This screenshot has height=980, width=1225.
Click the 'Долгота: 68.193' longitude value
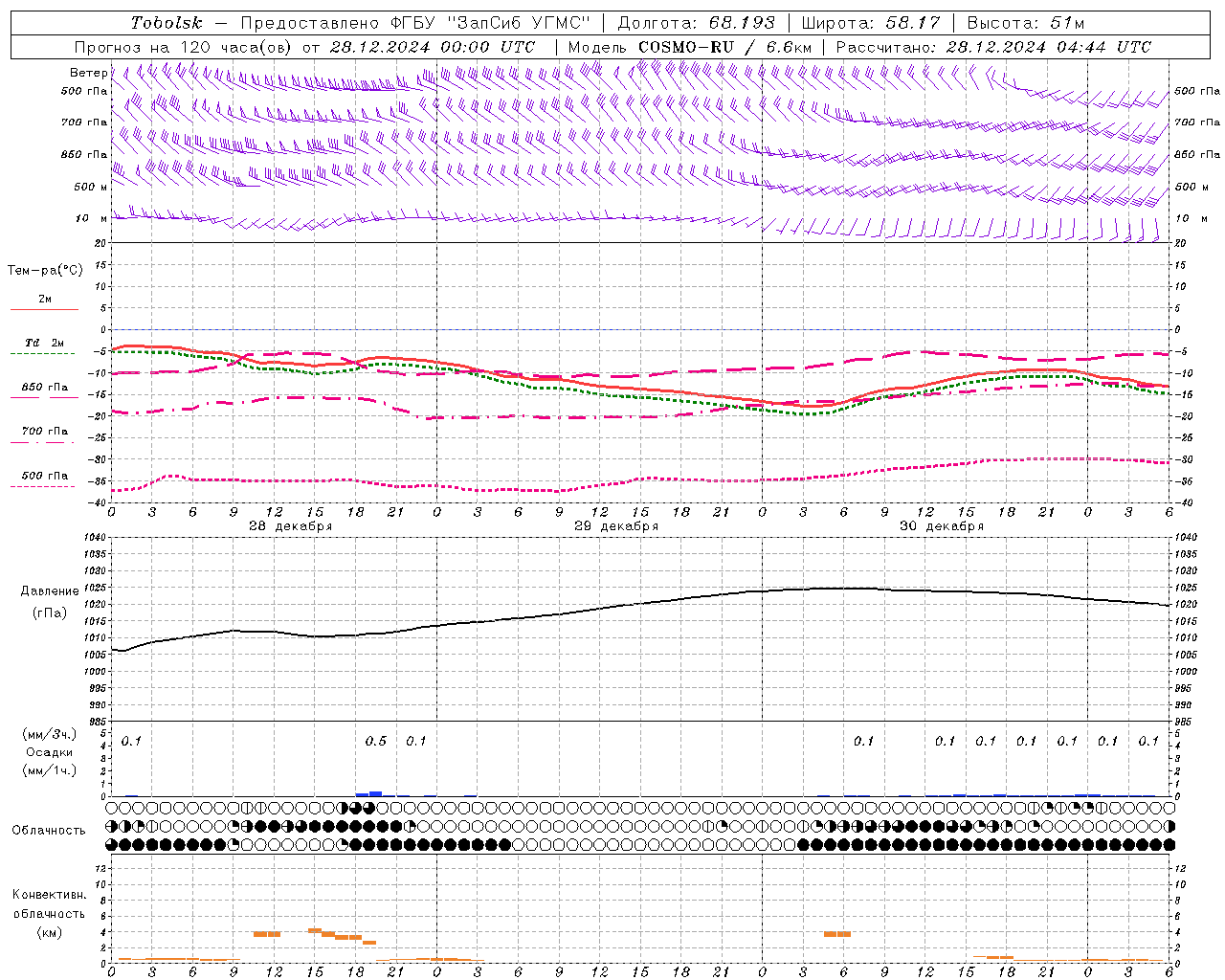pyautogui.click(x=697, y=23)
